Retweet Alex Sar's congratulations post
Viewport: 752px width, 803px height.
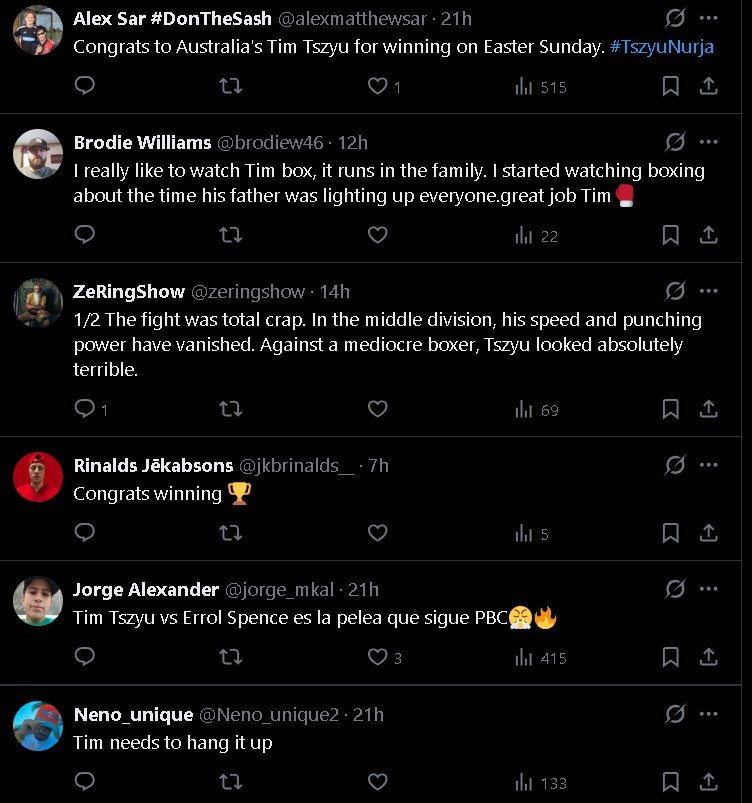[x=231, y=86]
